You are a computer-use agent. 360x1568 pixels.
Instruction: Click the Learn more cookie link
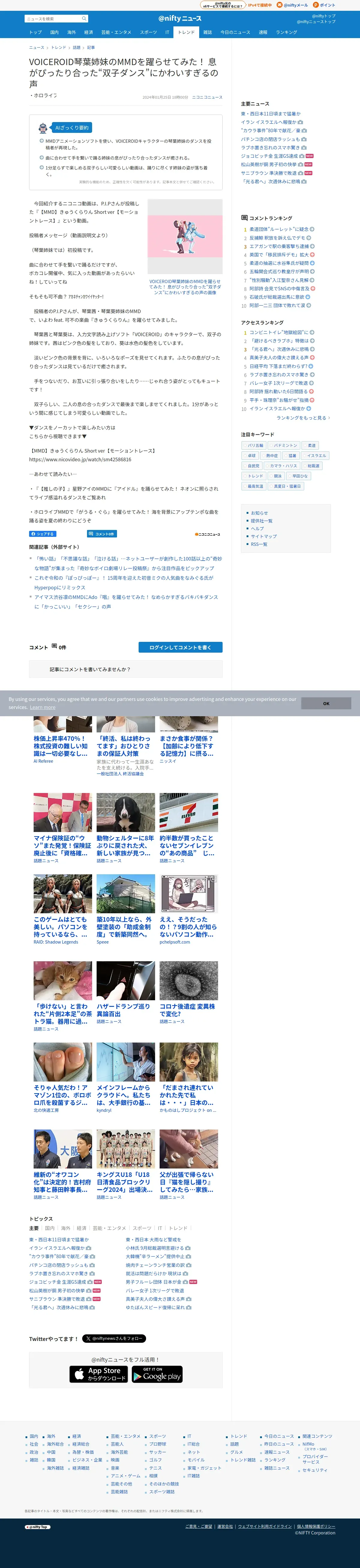tap(43, 707)
